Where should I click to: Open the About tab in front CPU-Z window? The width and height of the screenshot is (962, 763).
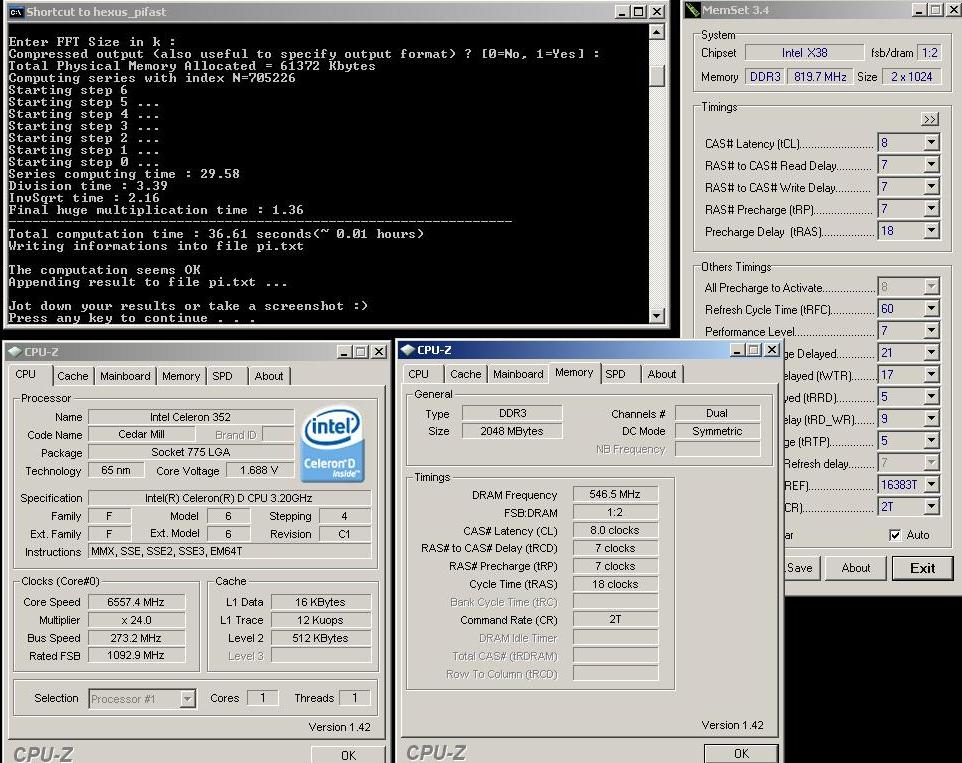(662, 374)
